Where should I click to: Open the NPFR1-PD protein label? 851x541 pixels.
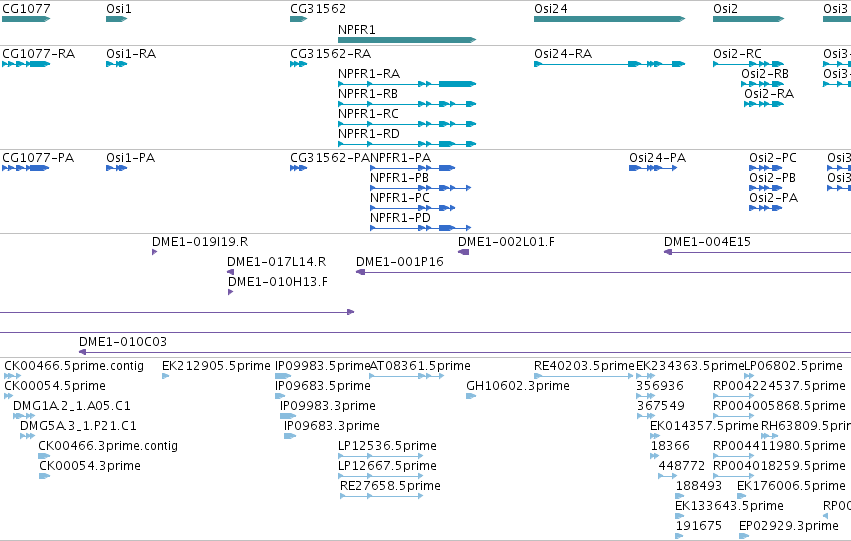pos(400,218)
